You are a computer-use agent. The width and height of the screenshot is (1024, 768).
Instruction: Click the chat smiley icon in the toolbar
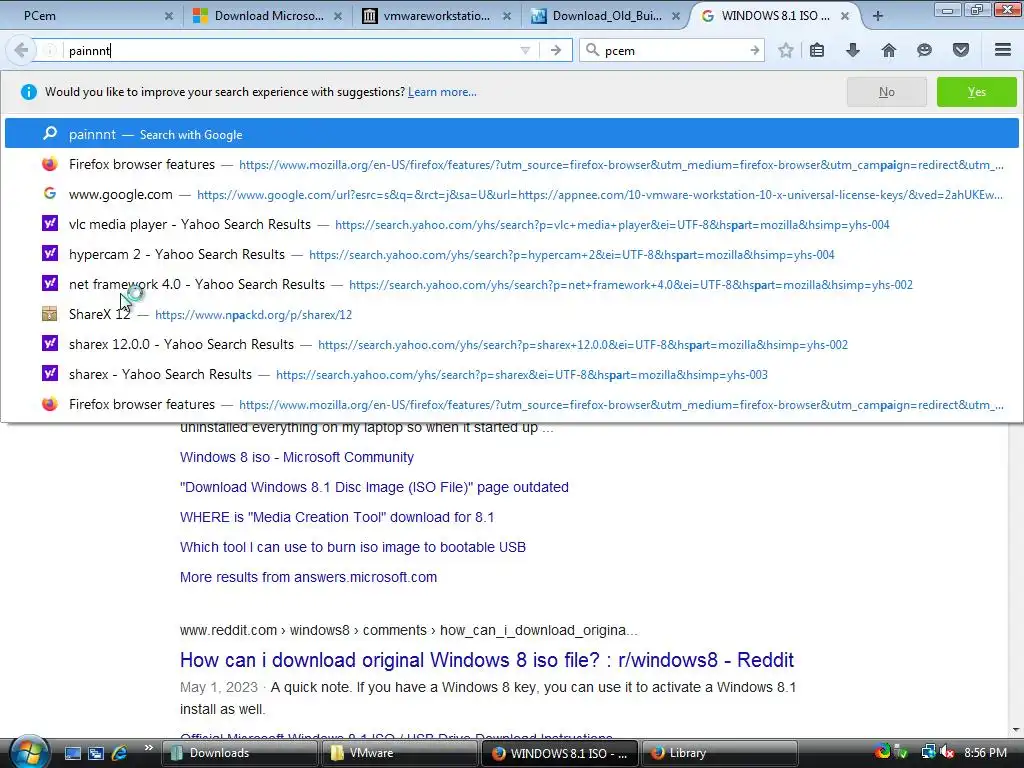[x=924, y=50]
